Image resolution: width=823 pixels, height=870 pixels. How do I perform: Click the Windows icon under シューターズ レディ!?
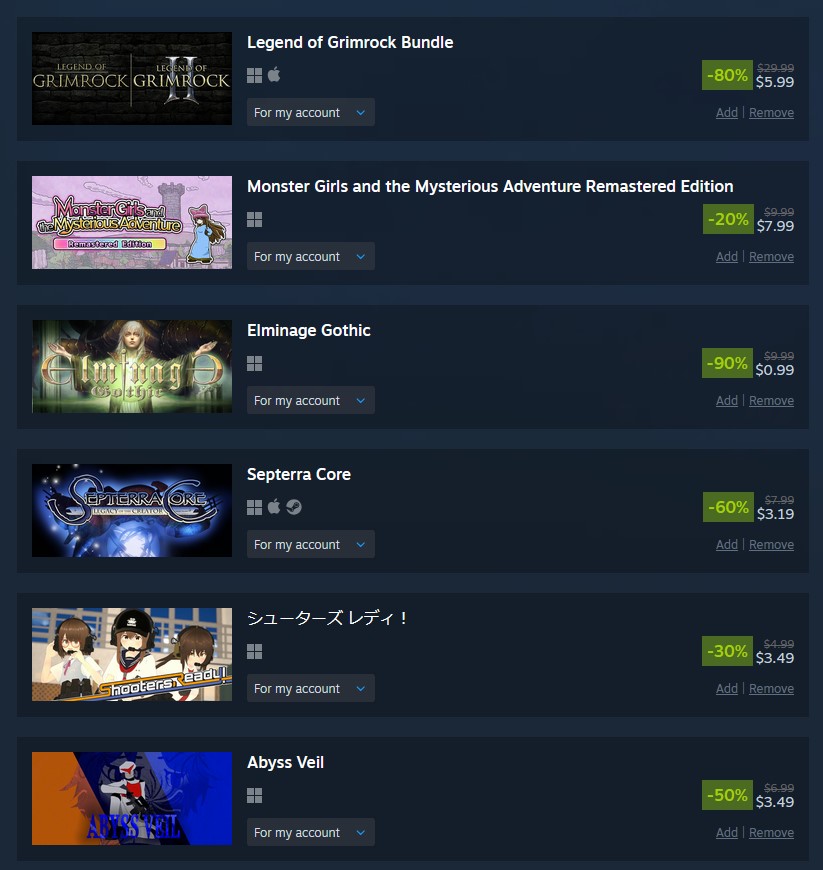tap(254, 651)
